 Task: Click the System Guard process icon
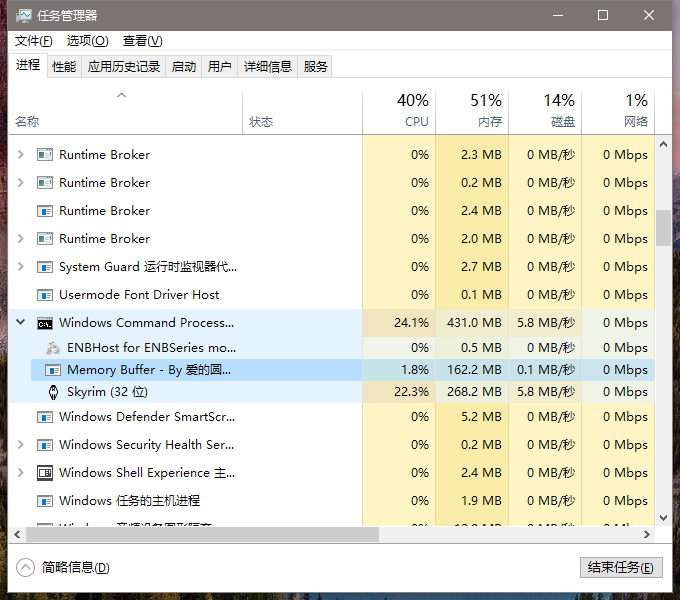(x=45, y=267)
